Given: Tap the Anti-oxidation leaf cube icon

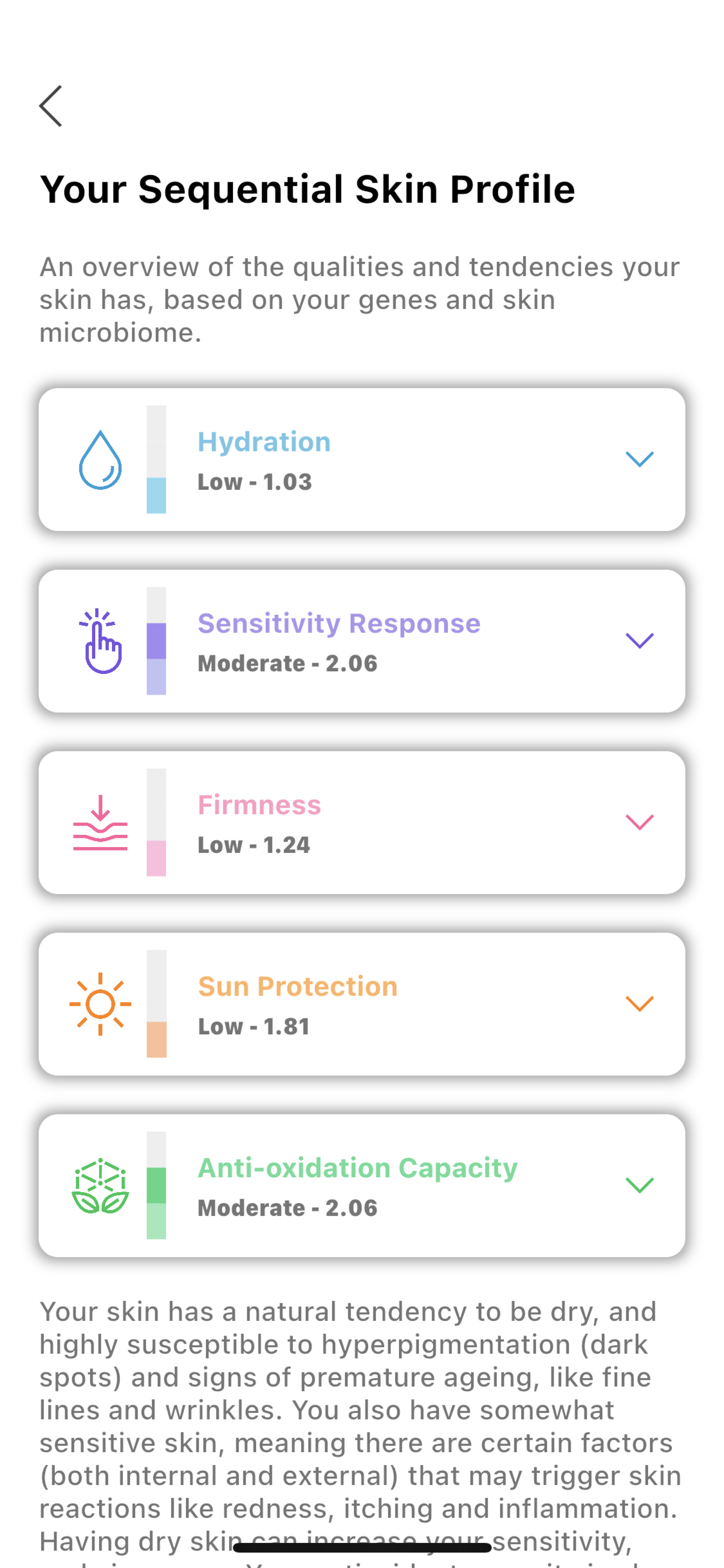Looking at the screenshot, I should (x=100, y=1185).
